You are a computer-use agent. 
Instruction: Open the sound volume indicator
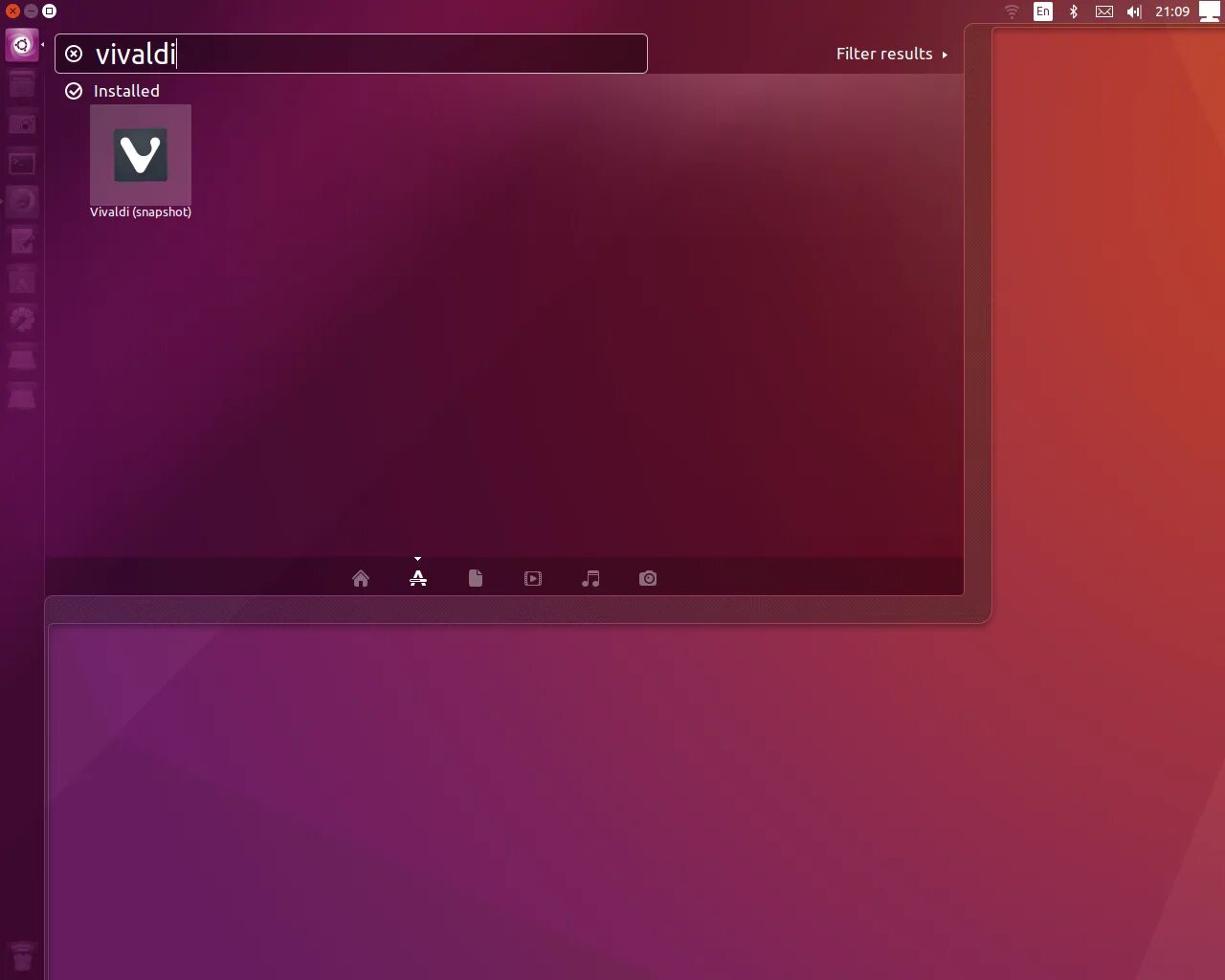tap(1134, 11)
